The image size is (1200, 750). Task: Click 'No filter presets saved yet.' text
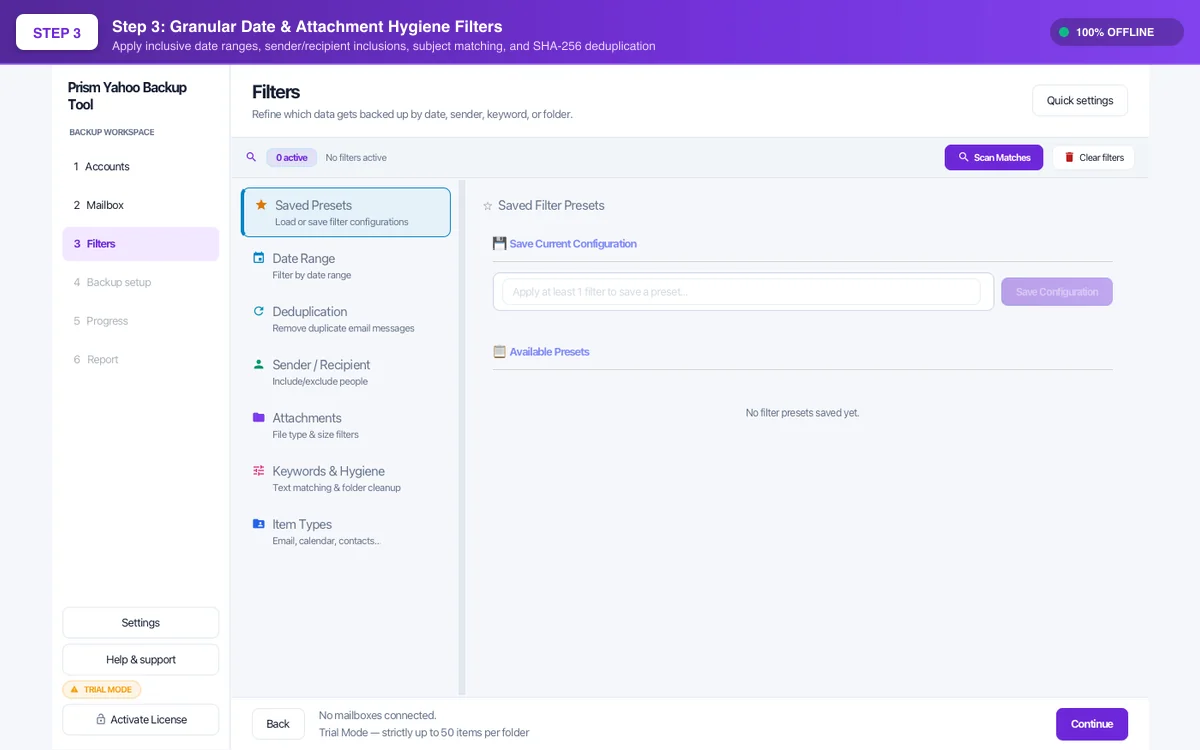tap(802, 413)
